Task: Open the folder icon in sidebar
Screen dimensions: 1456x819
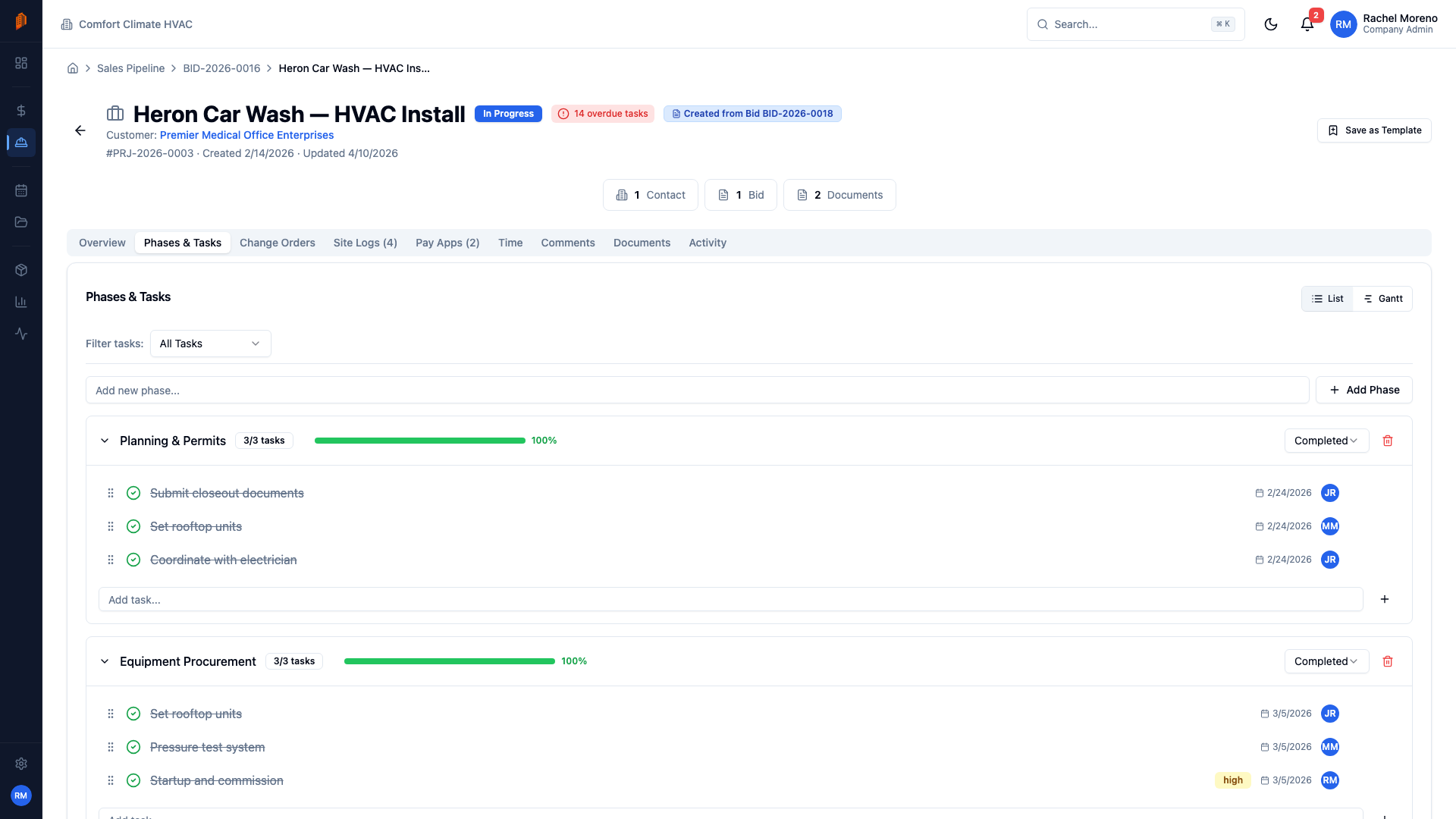Action: point(21,222)
